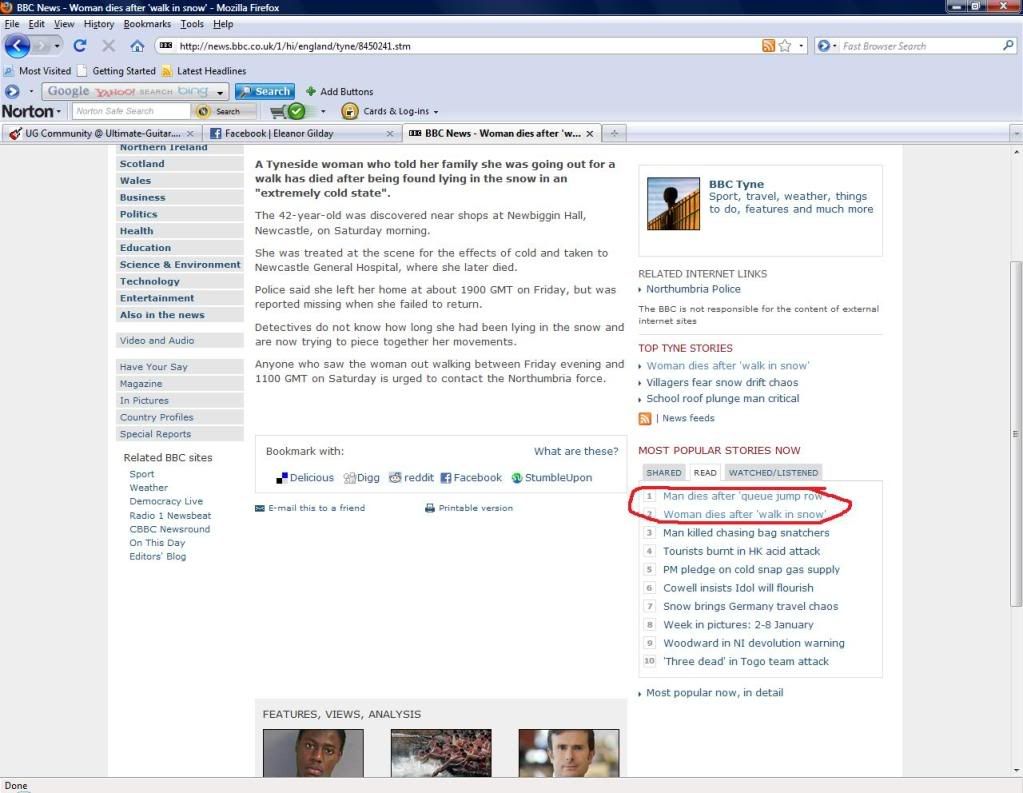Expand the Google Yahoo Bing engine dropdown
Viewport: 1023px width, 793px height.
[x=220, y=92]
